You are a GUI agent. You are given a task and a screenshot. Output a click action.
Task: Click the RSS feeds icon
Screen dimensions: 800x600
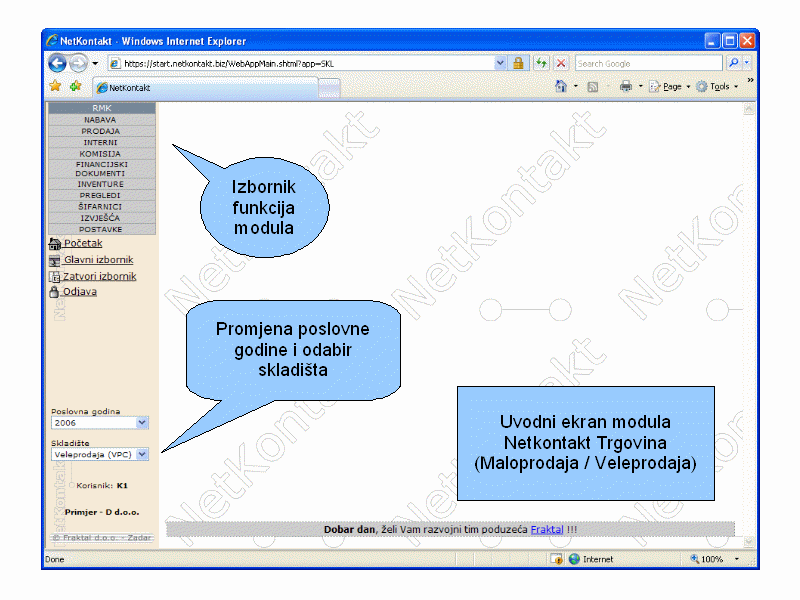click(593, 87)
